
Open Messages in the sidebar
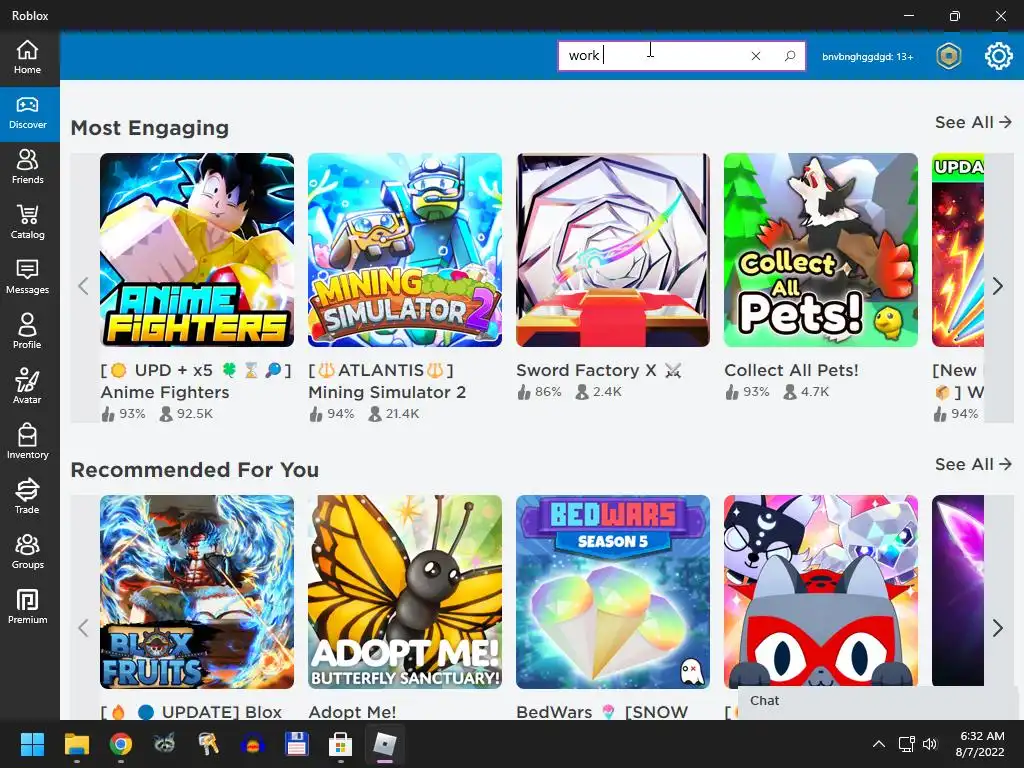point(27,278)
